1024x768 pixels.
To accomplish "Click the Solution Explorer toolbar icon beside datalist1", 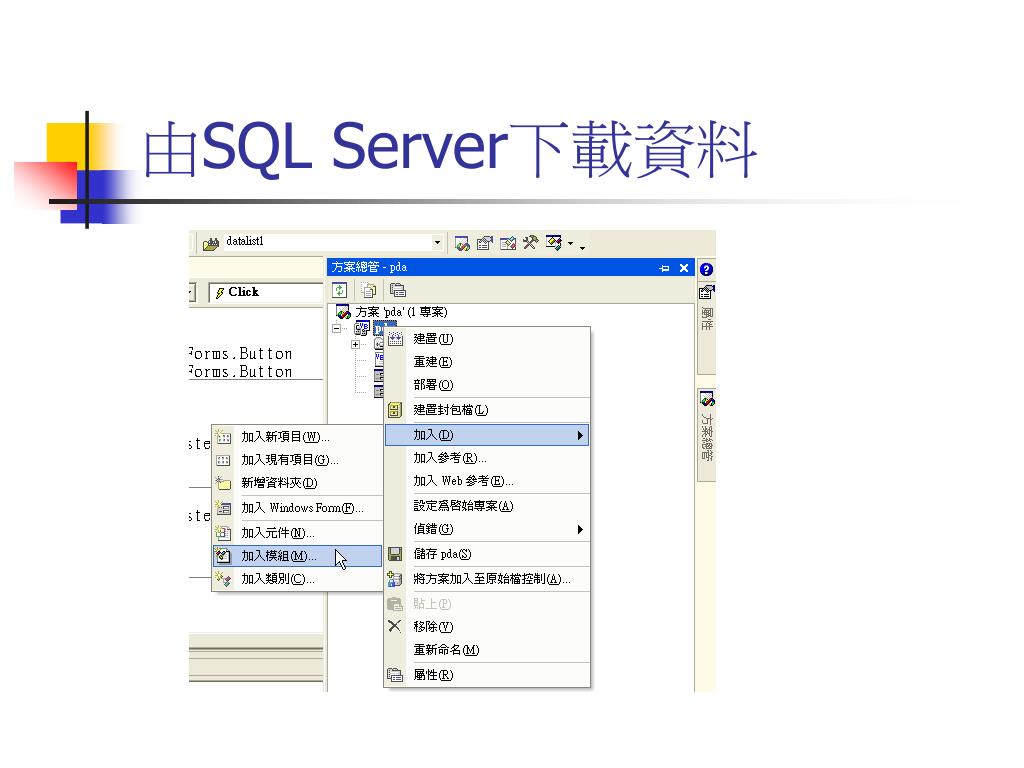I will (462, 244).
